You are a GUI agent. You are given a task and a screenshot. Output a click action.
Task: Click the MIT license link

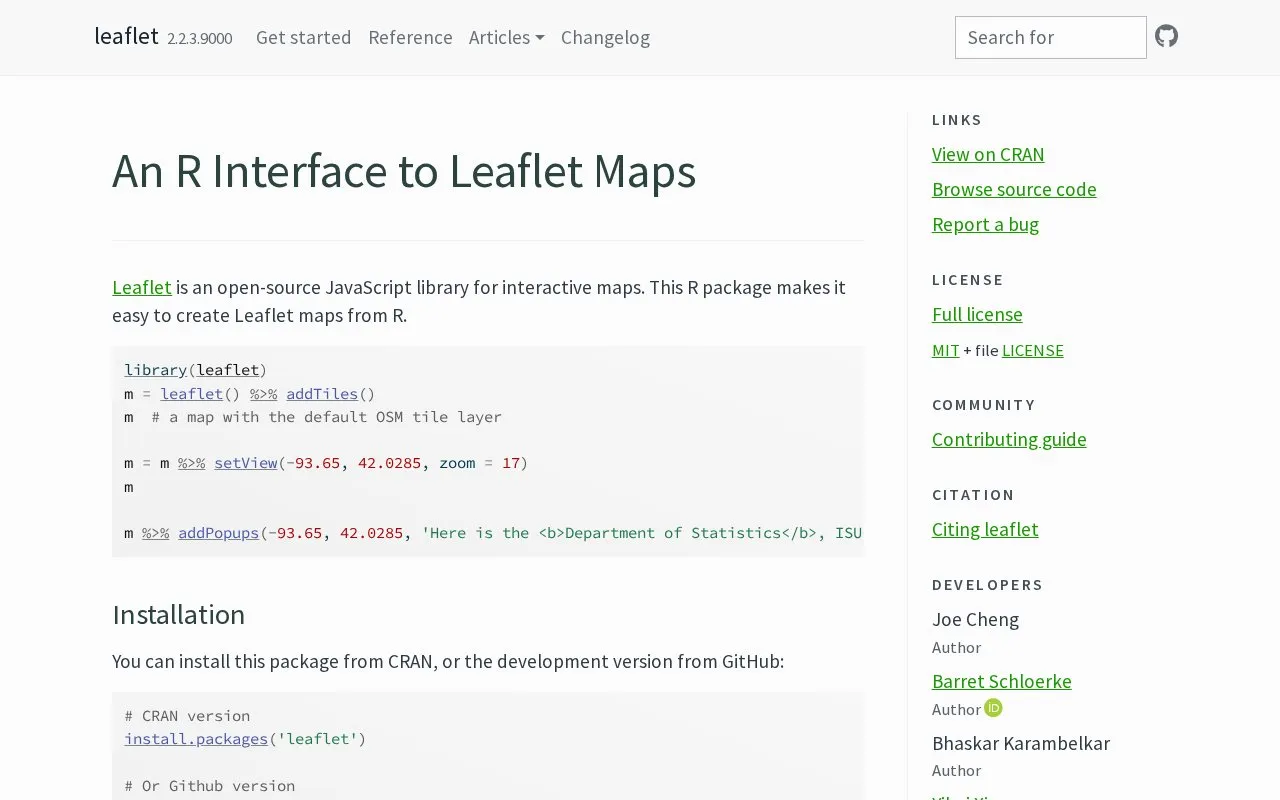pyautogui.click(x=945, y=350)
